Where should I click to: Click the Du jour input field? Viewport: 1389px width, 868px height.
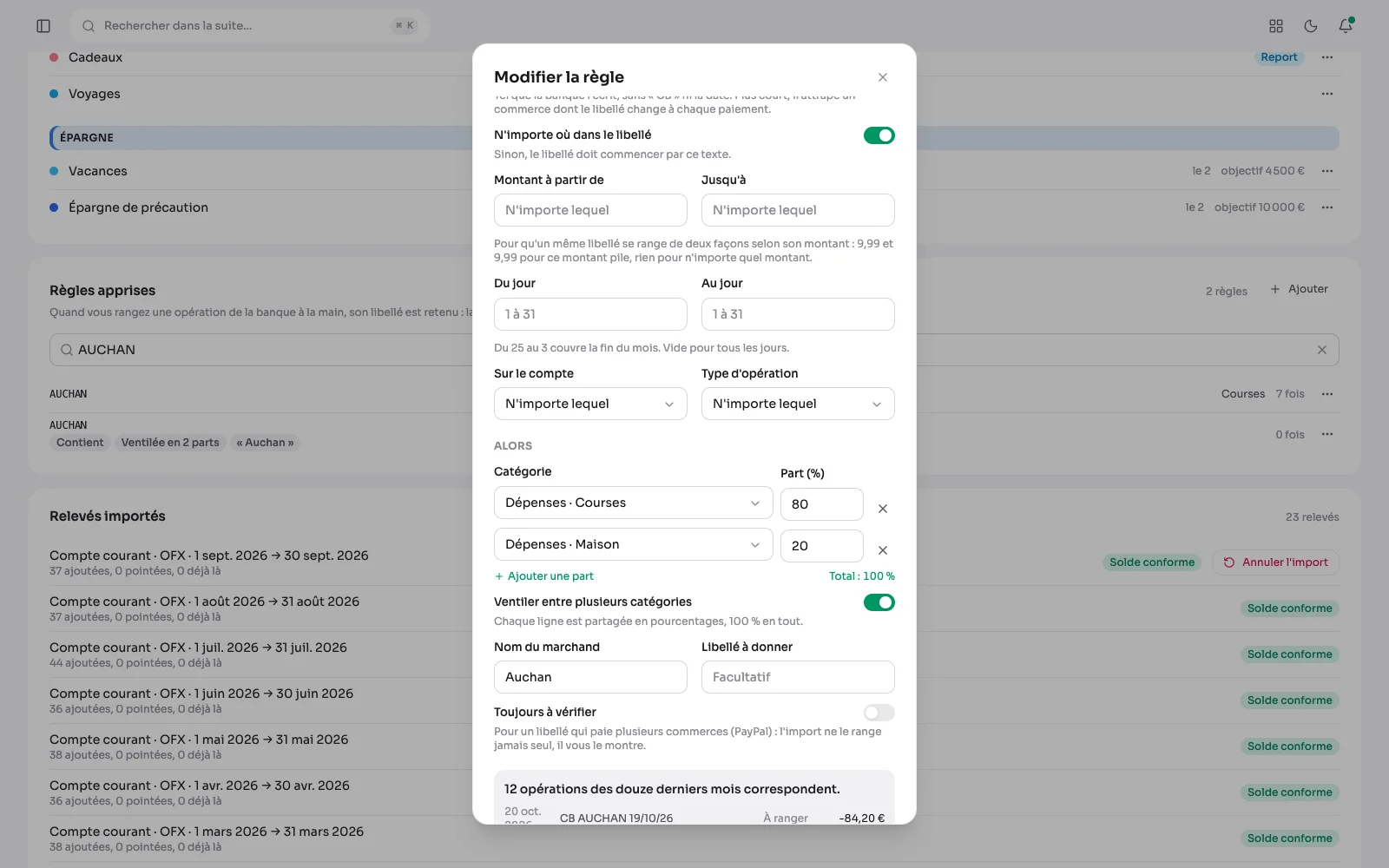pos(590,314)
